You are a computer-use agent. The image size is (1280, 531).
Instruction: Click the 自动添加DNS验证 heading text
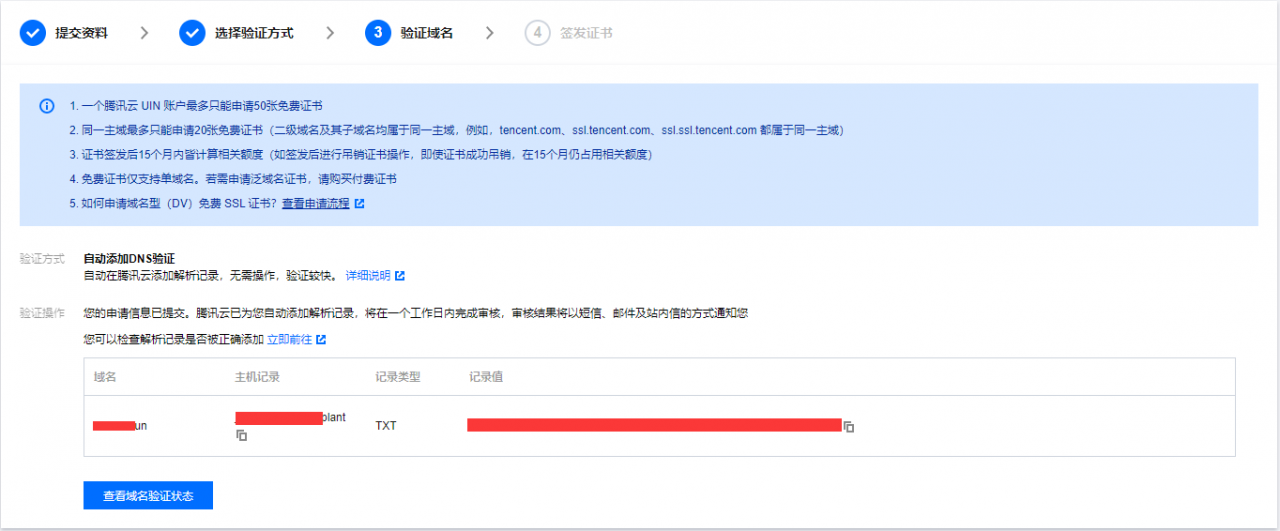tap(129, 259)
